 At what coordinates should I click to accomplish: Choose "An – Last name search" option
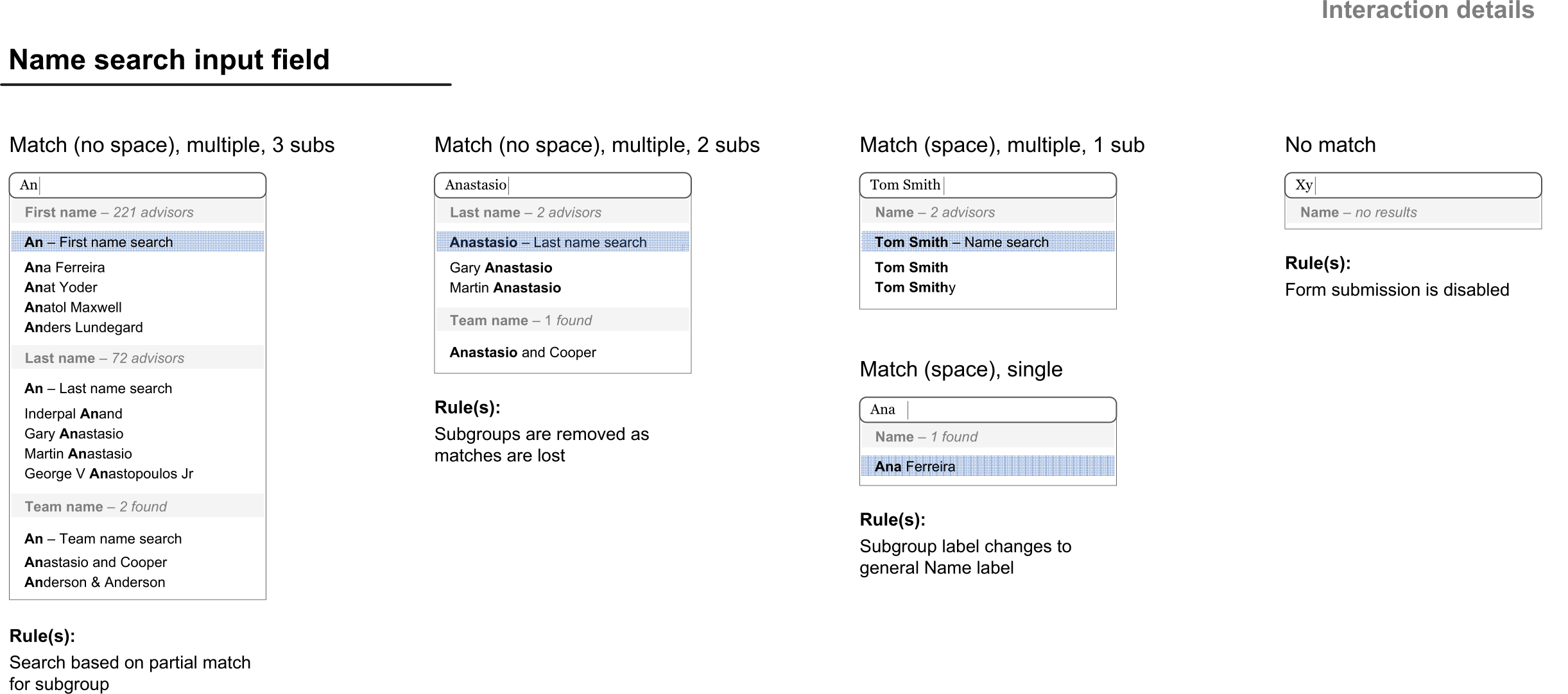click(x=98, y=388)
